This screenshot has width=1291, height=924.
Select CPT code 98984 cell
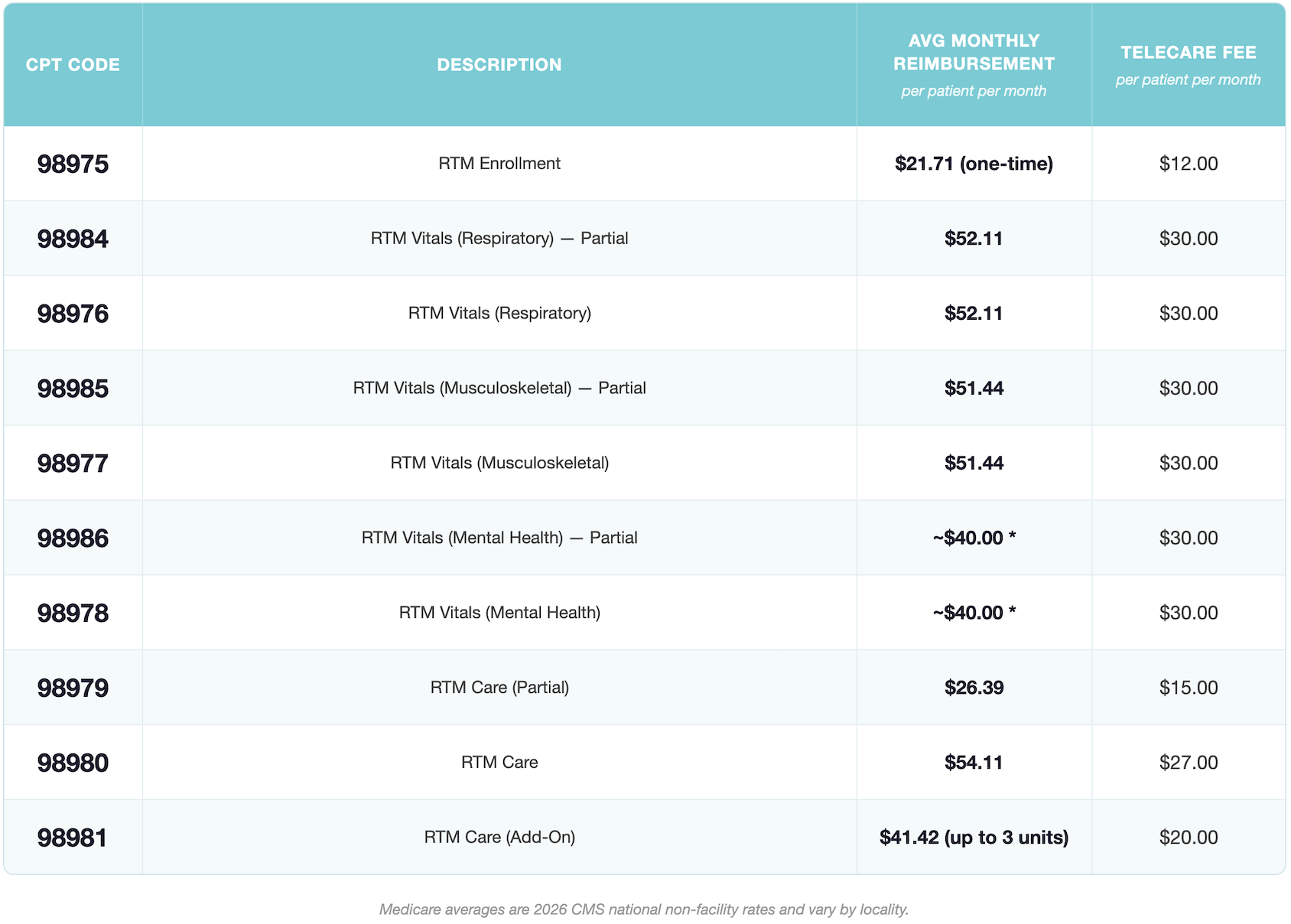pyautogui.click(x=73, y=239)
